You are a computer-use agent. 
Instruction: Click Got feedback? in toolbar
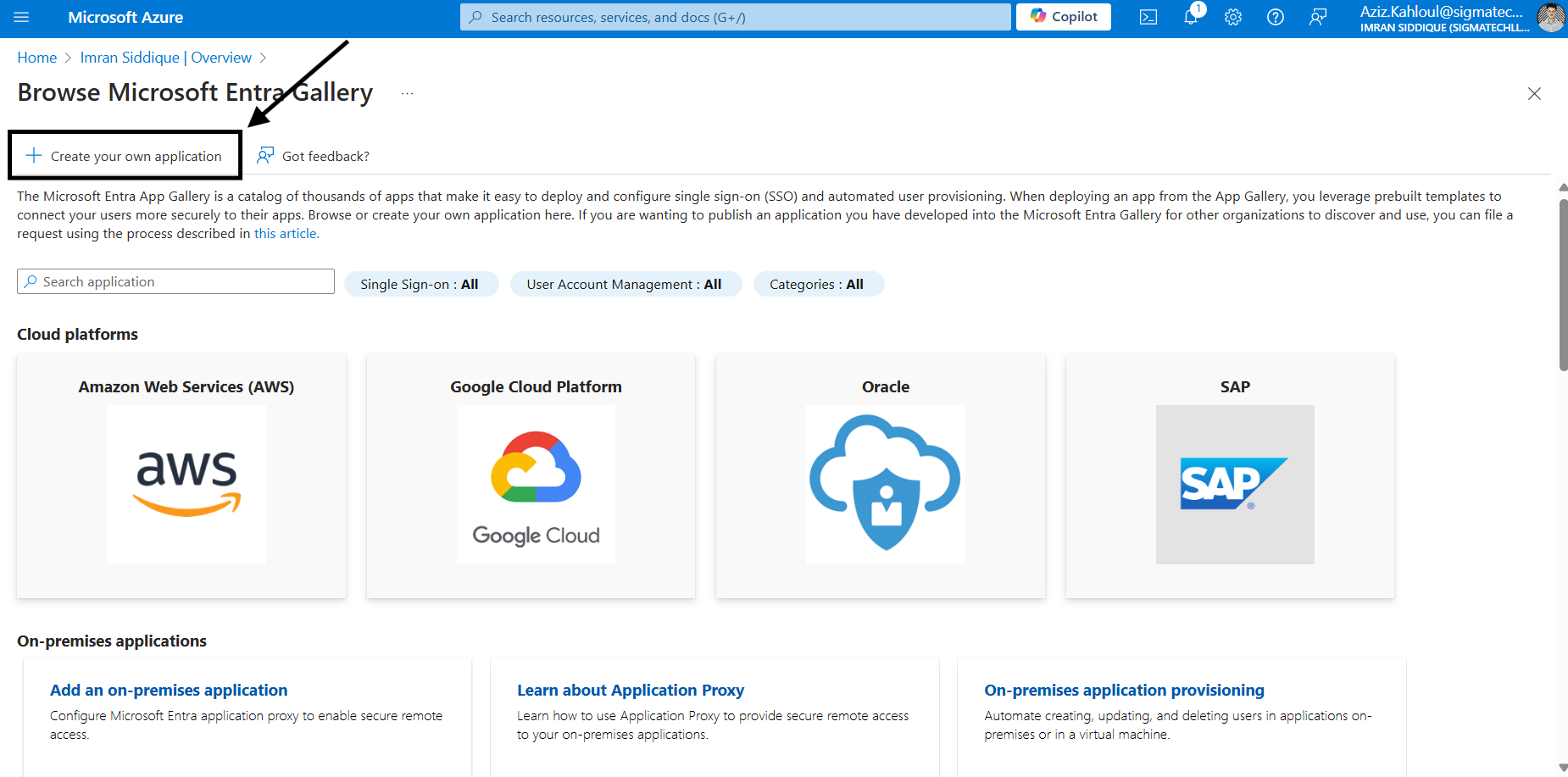(x=314, y=156)
